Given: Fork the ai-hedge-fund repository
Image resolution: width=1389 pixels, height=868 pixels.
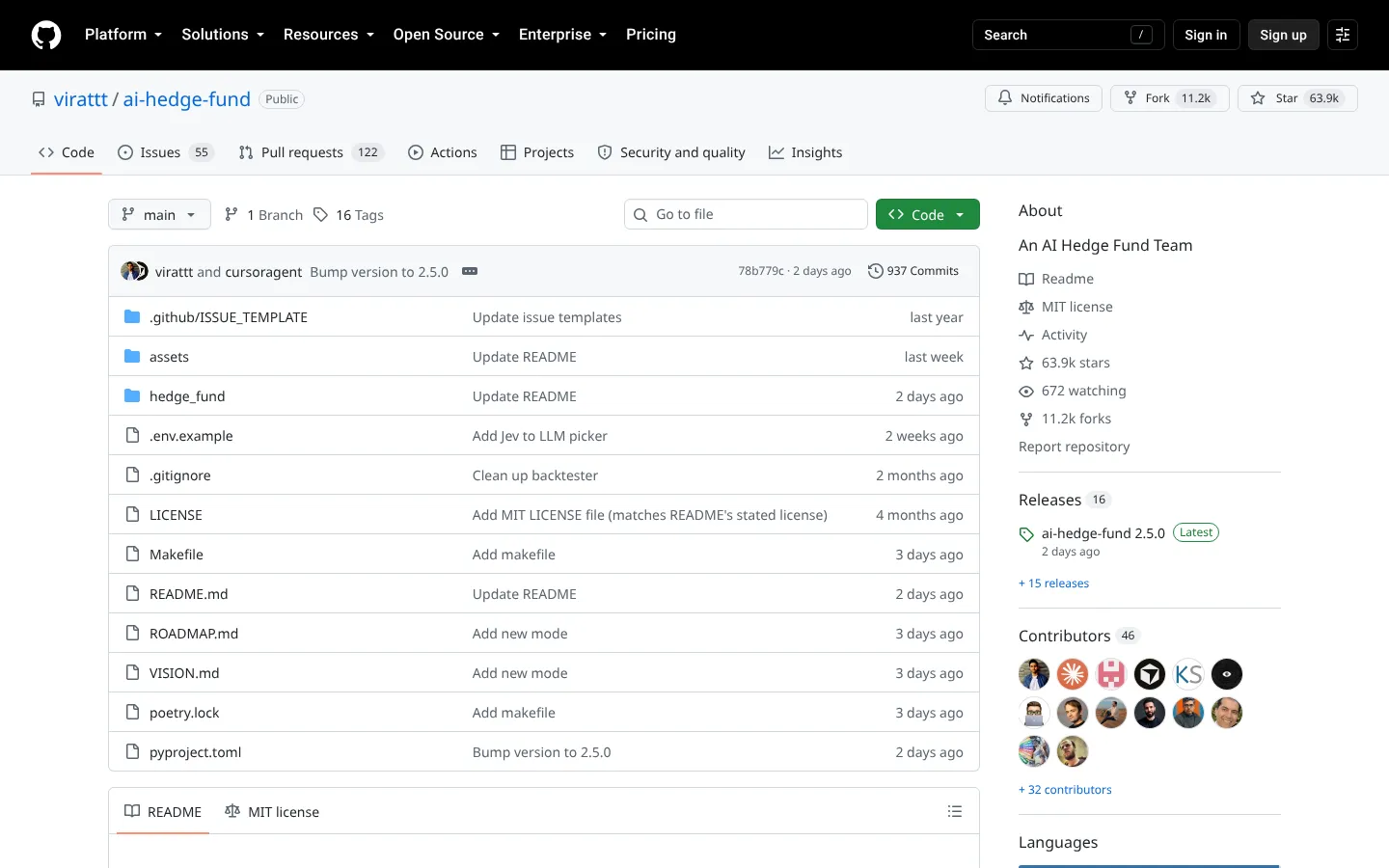Looking at the screenshot, I should (1170, 98).
